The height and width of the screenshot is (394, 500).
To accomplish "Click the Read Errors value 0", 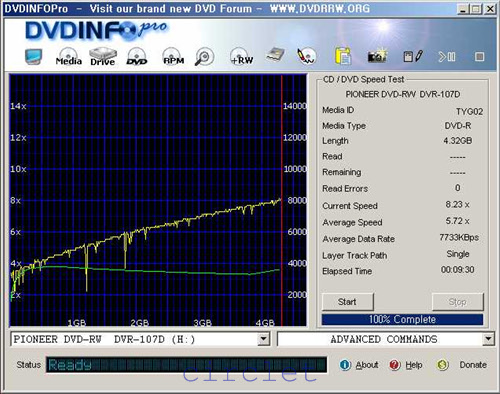I will tap(458, 188).
